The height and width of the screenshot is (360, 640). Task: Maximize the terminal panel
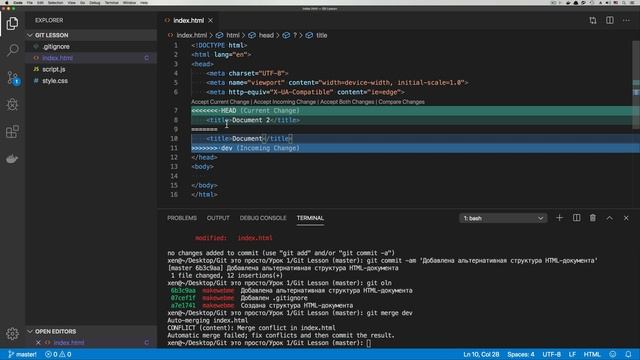(609, 218)
